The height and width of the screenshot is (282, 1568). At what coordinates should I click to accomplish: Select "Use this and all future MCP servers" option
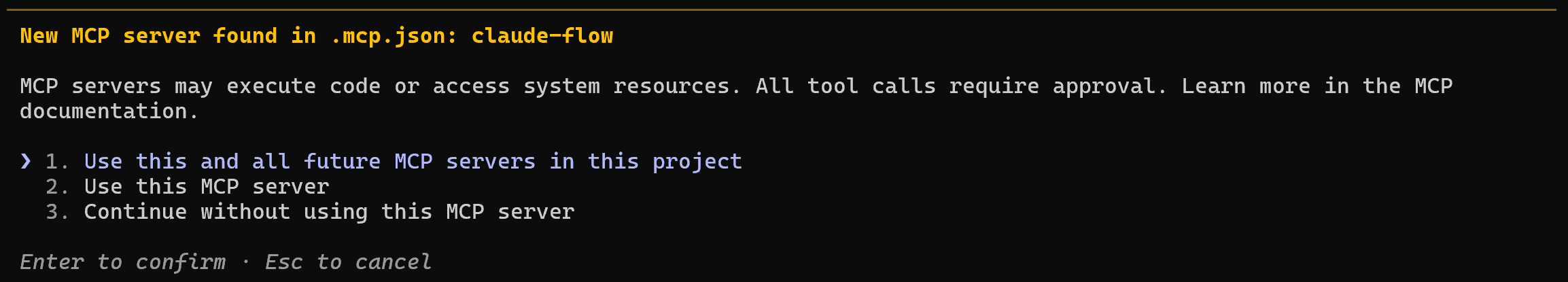coord(413,162)
